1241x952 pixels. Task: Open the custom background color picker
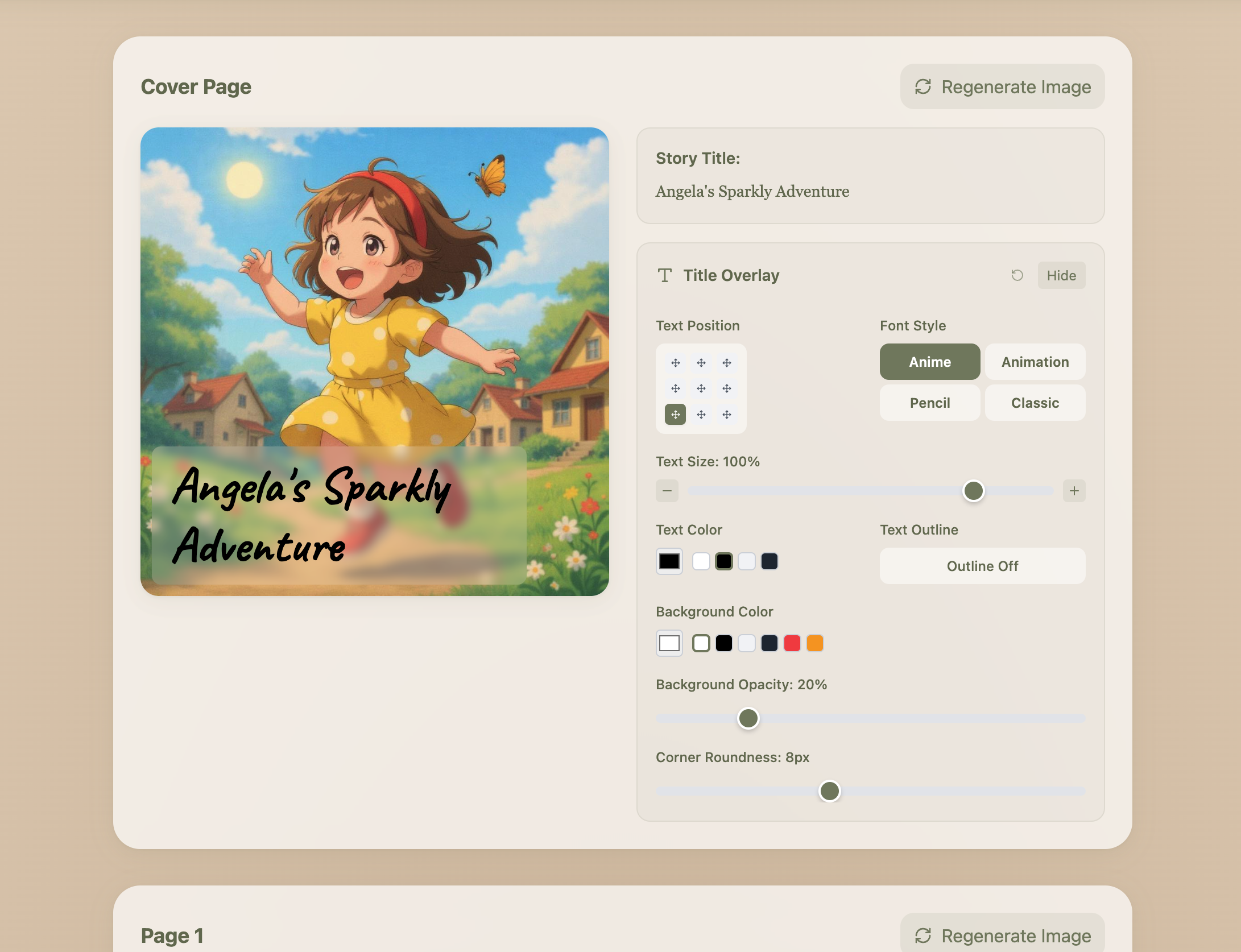[x=669, y=643]
